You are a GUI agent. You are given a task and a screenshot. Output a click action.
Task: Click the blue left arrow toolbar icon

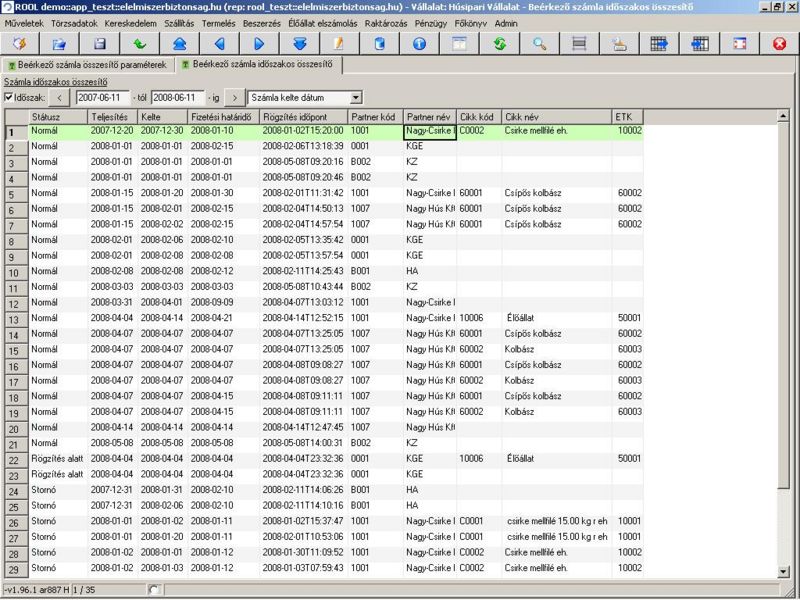219,44
